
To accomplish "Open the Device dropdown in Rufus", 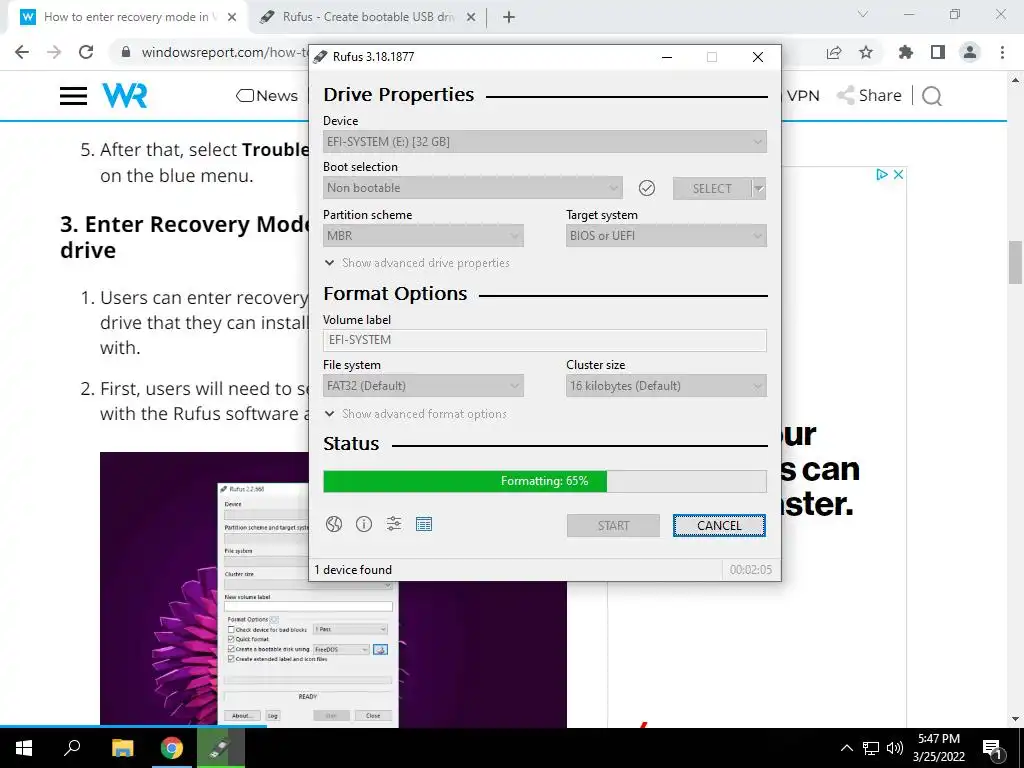I will 545,142.
